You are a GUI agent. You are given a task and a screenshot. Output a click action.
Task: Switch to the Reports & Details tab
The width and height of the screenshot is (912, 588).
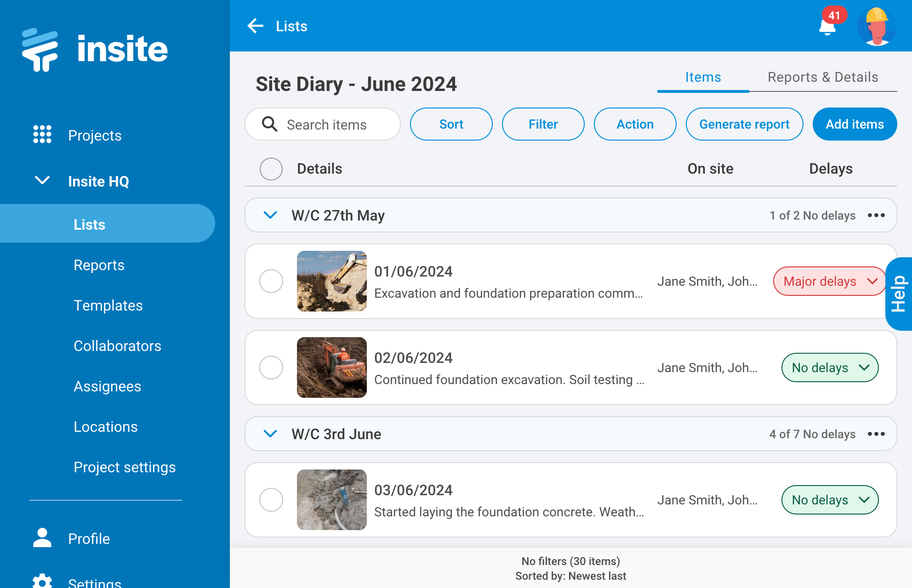[822, 77]
